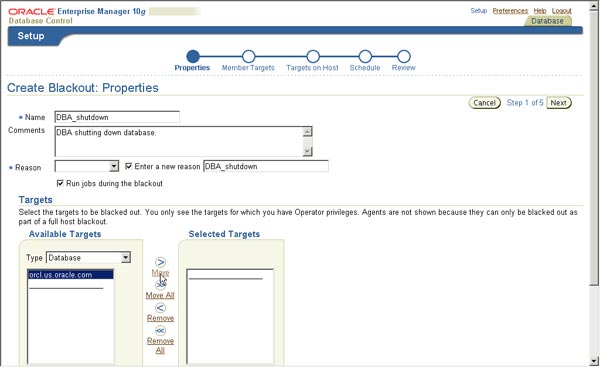Viewport: 600px width, 367px height.
Task: Click the Remove left-arrow icon
Action: 160,308
